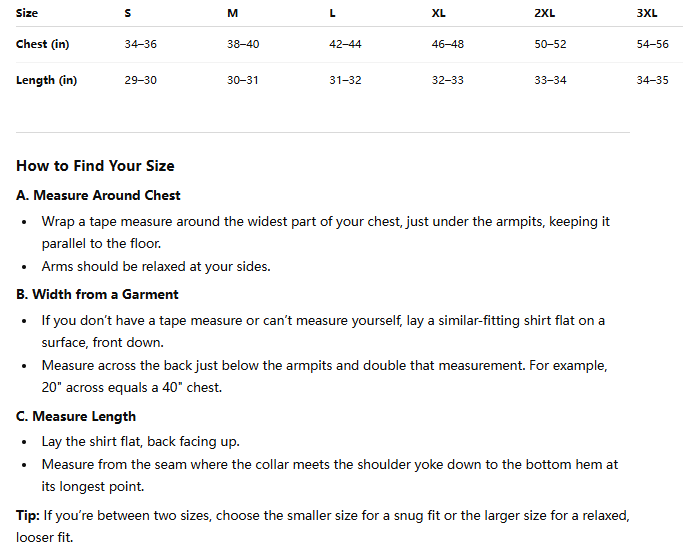This screenshot has width=683, height=550.
Task: Click the 50–52 chest measurement cell
Action: 550,44
